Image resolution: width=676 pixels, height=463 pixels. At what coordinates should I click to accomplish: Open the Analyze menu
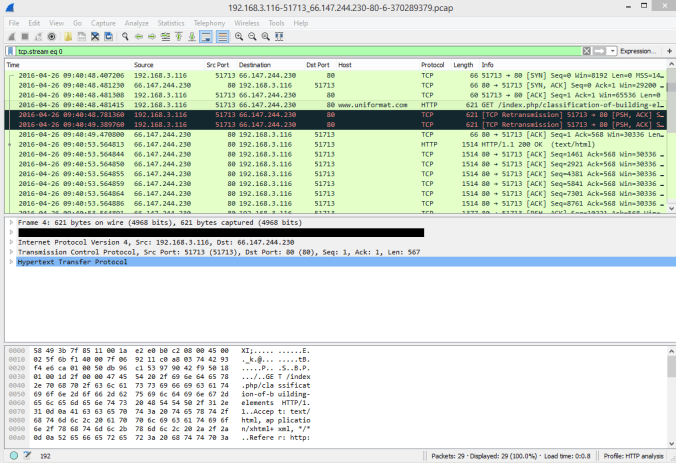(x=137, y=23)
